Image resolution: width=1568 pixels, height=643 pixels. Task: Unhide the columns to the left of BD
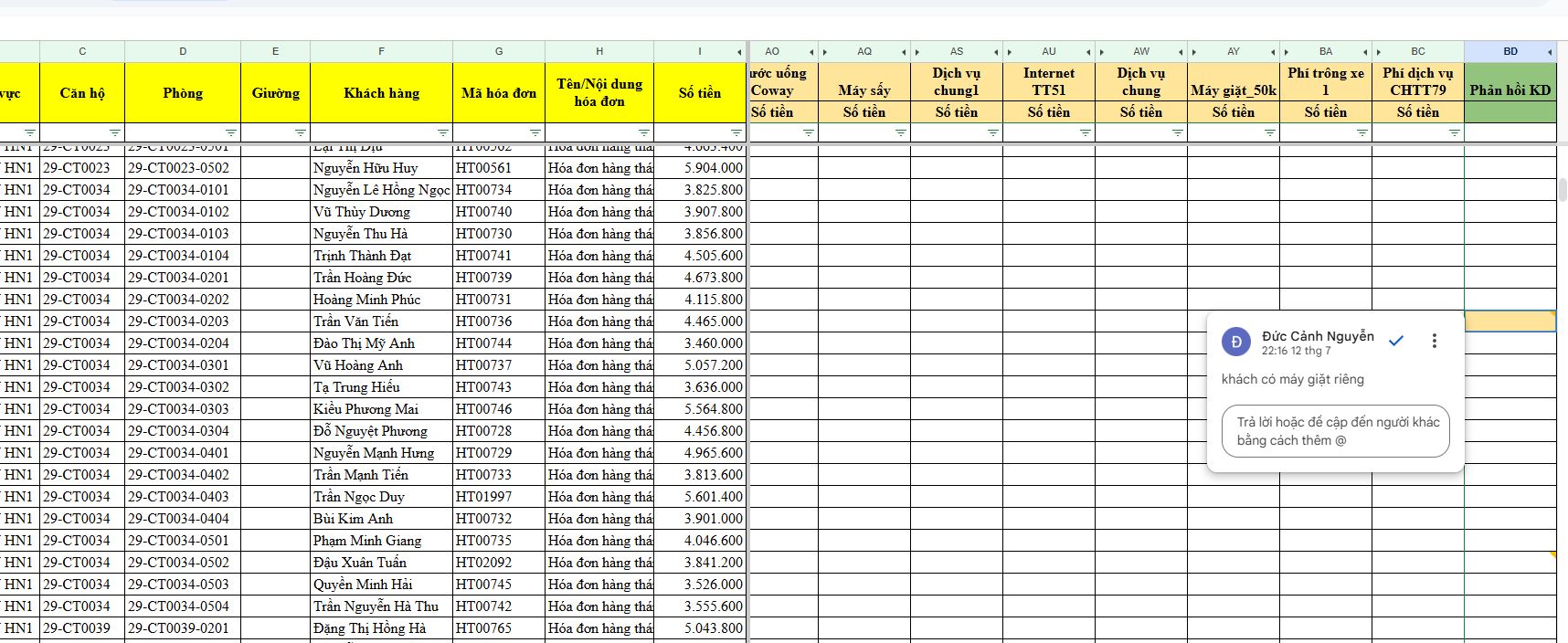click(x=1550, y=52)
